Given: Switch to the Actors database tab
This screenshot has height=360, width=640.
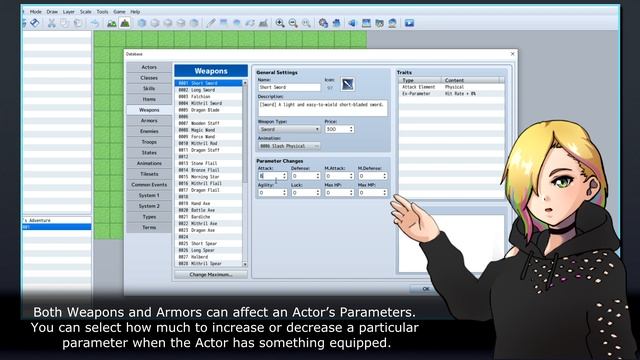Looking at the screenshot, I should click(x=149, y=67).
